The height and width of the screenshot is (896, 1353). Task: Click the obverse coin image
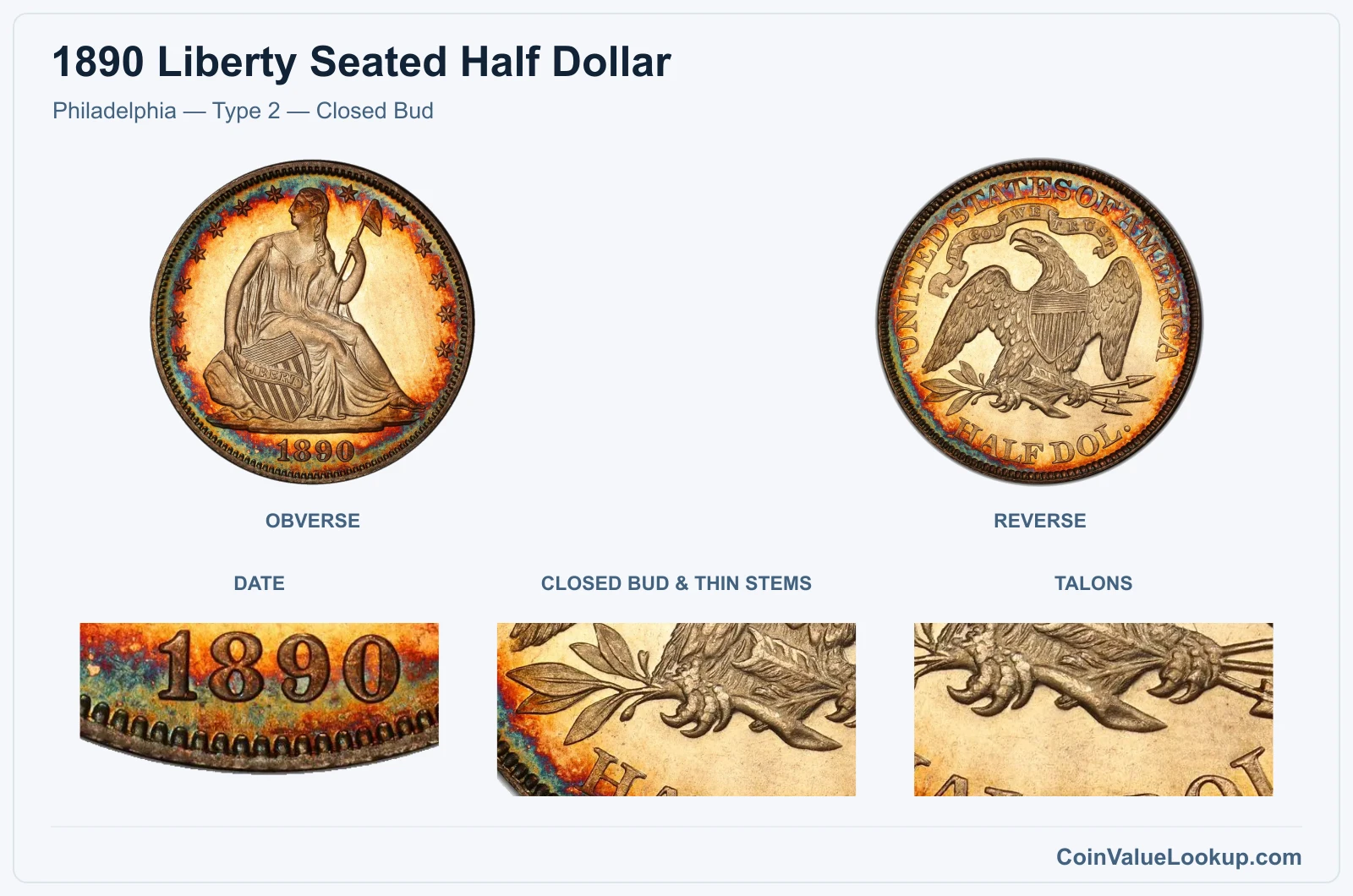[x=313, y=321]
